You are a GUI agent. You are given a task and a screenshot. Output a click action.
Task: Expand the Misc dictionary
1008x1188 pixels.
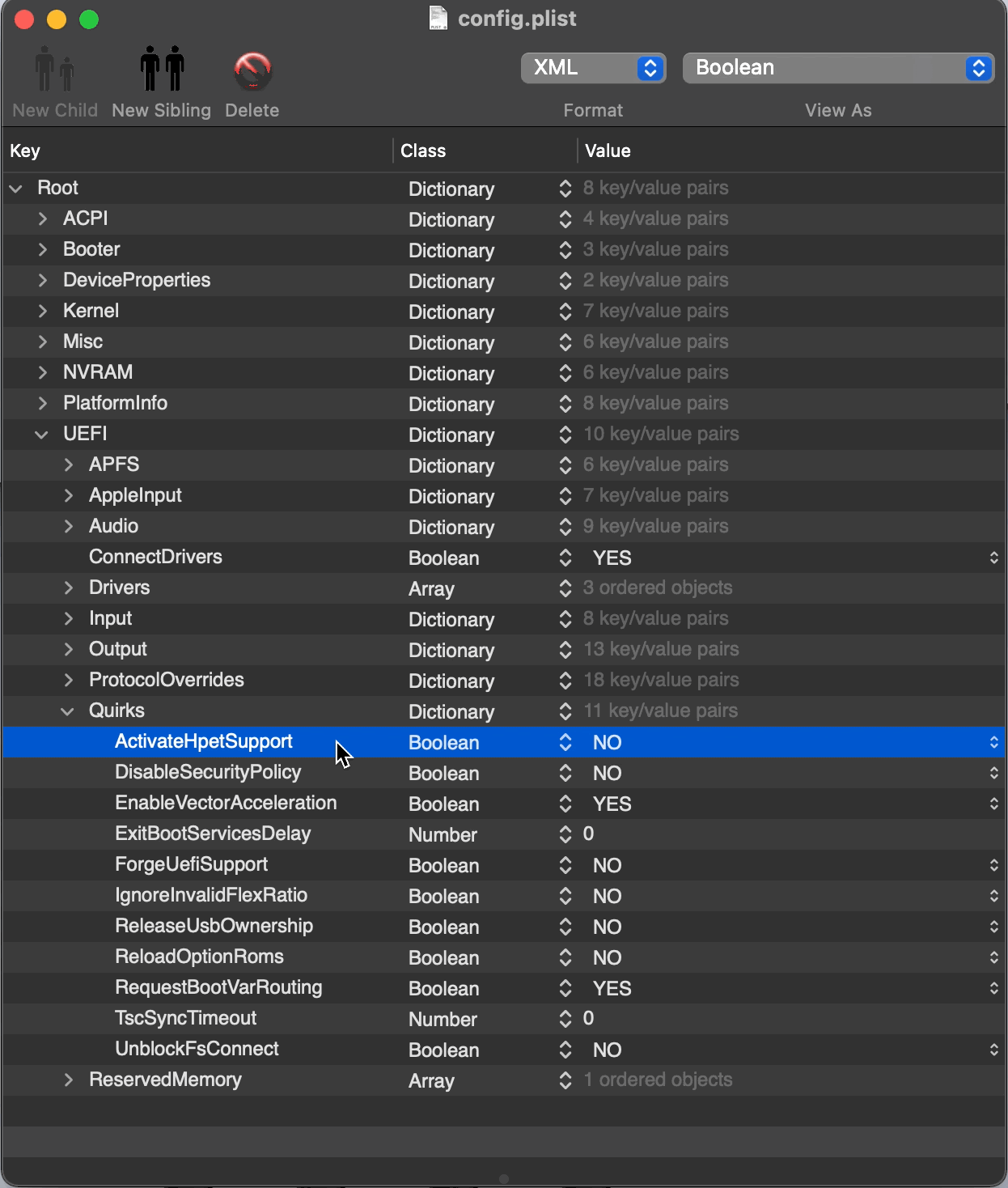point(42,342)
